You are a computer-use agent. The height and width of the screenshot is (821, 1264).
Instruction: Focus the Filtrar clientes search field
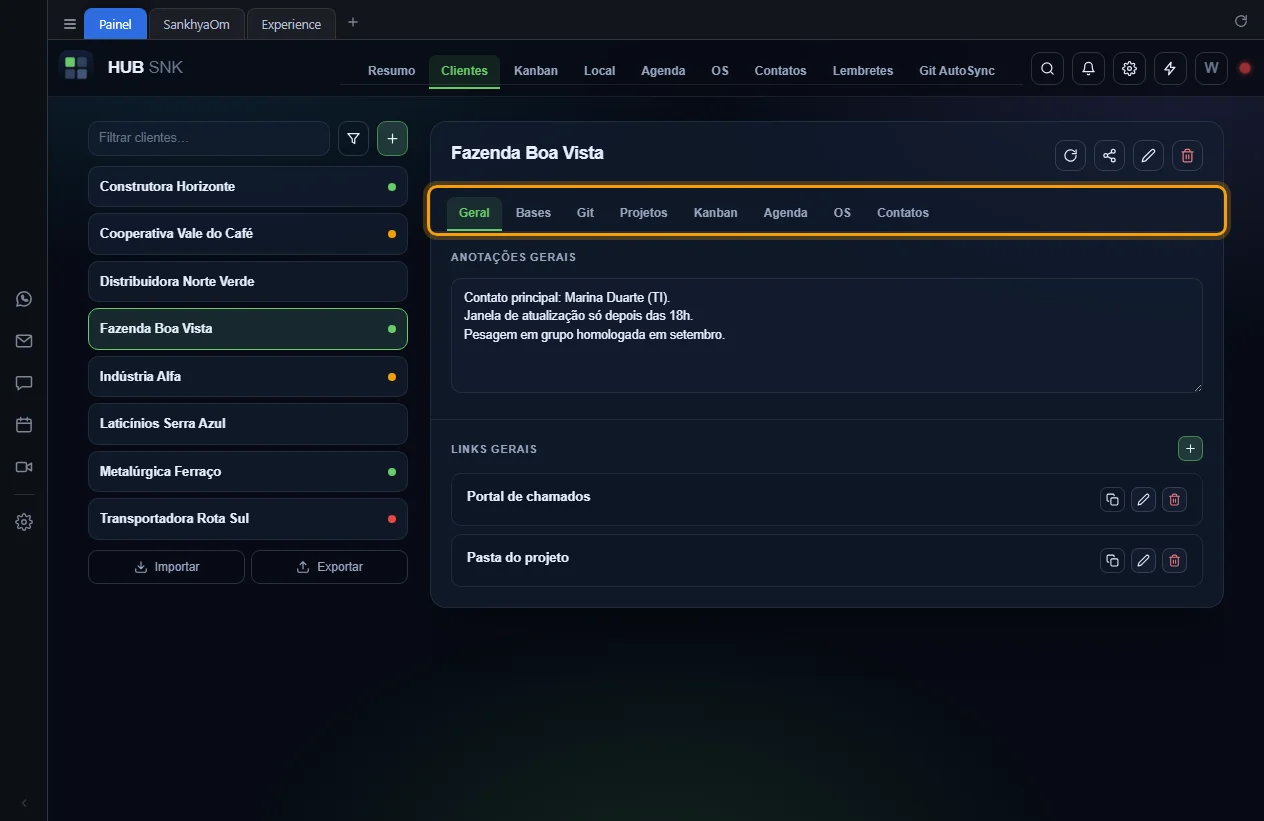tap(209, 139)
